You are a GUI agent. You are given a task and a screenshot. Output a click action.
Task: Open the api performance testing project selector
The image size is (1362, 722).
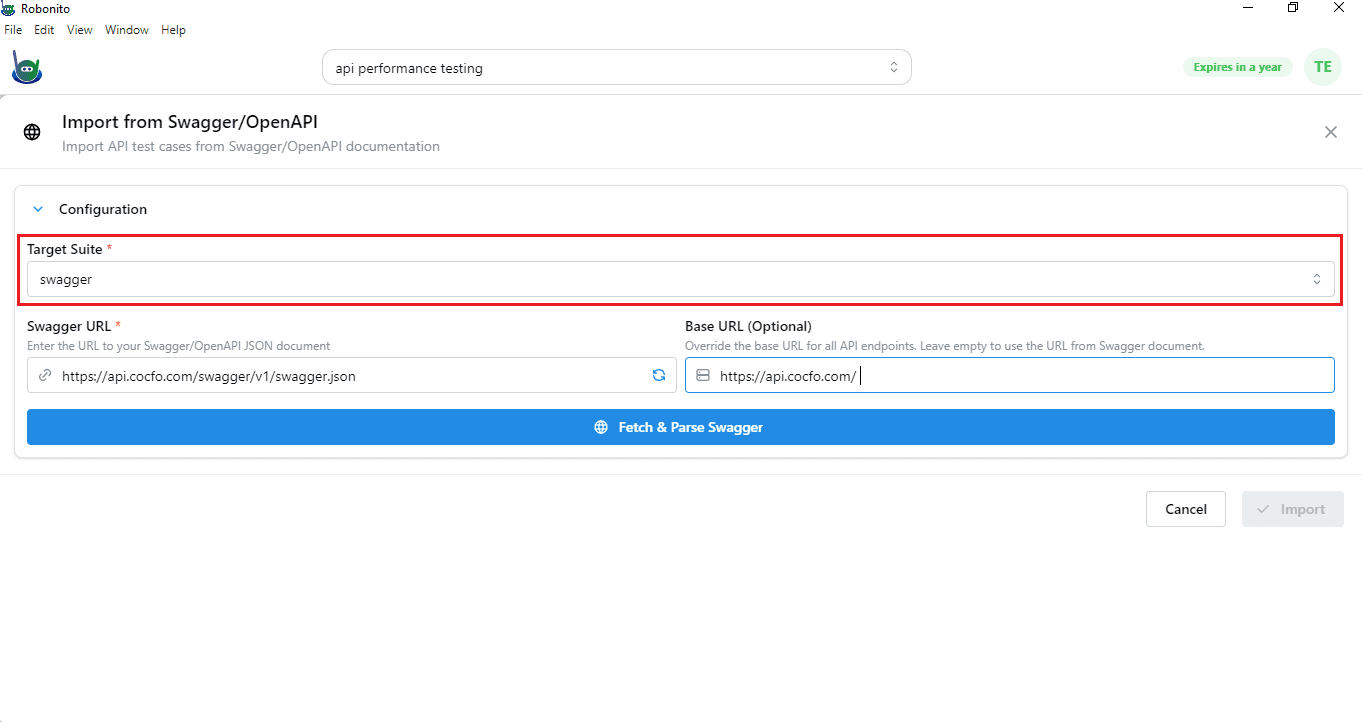click(616, 68)
